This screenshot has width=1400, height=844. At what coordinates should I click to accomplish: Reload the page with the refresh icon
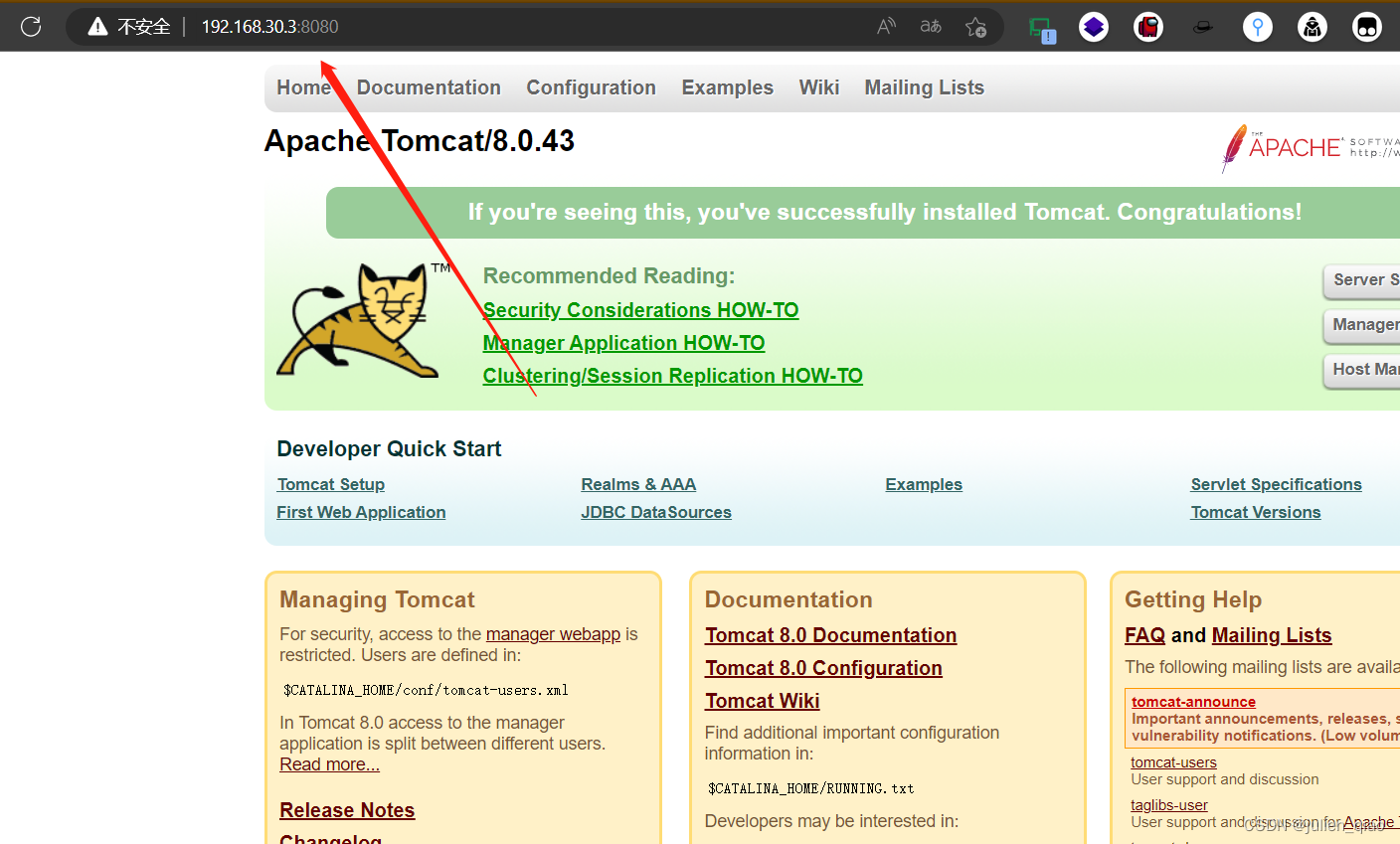click(31, 27)
